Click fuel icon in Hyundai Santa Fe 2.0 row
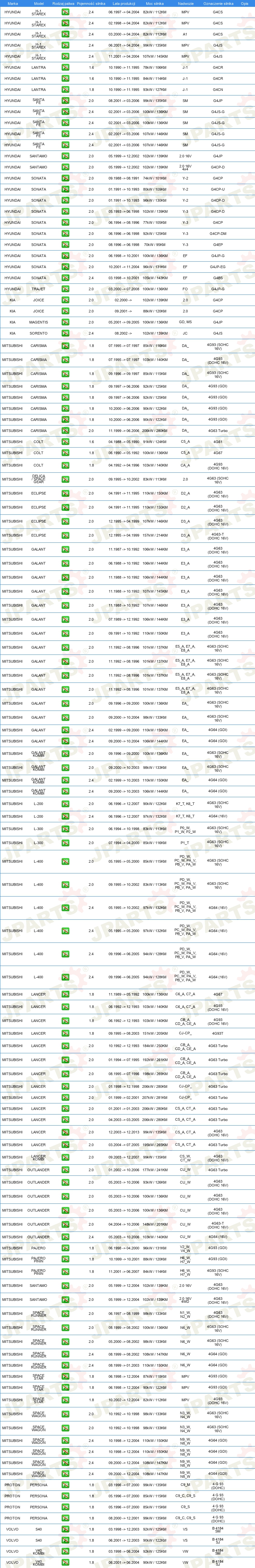Viewport: 255px width, 1568px height. [x=65, y=100]
